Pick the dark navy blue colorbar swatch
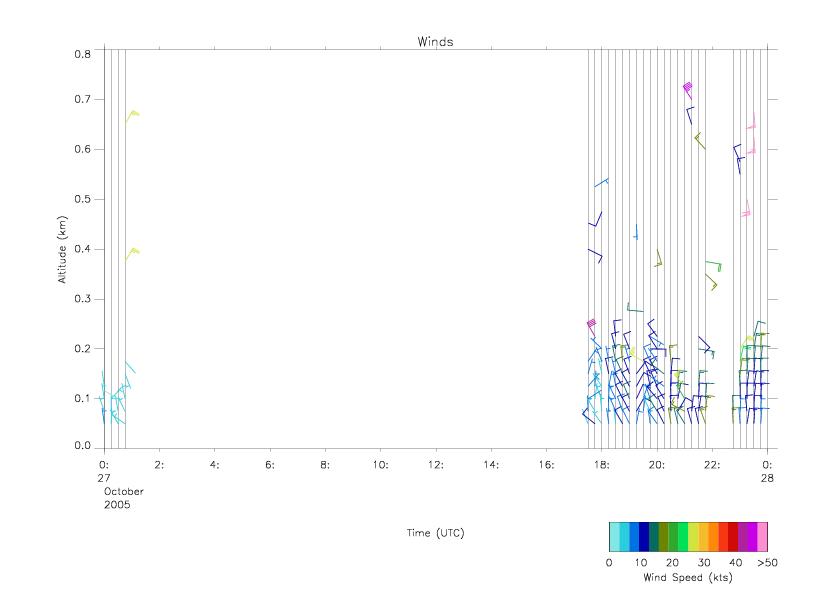 pos(644,537)
